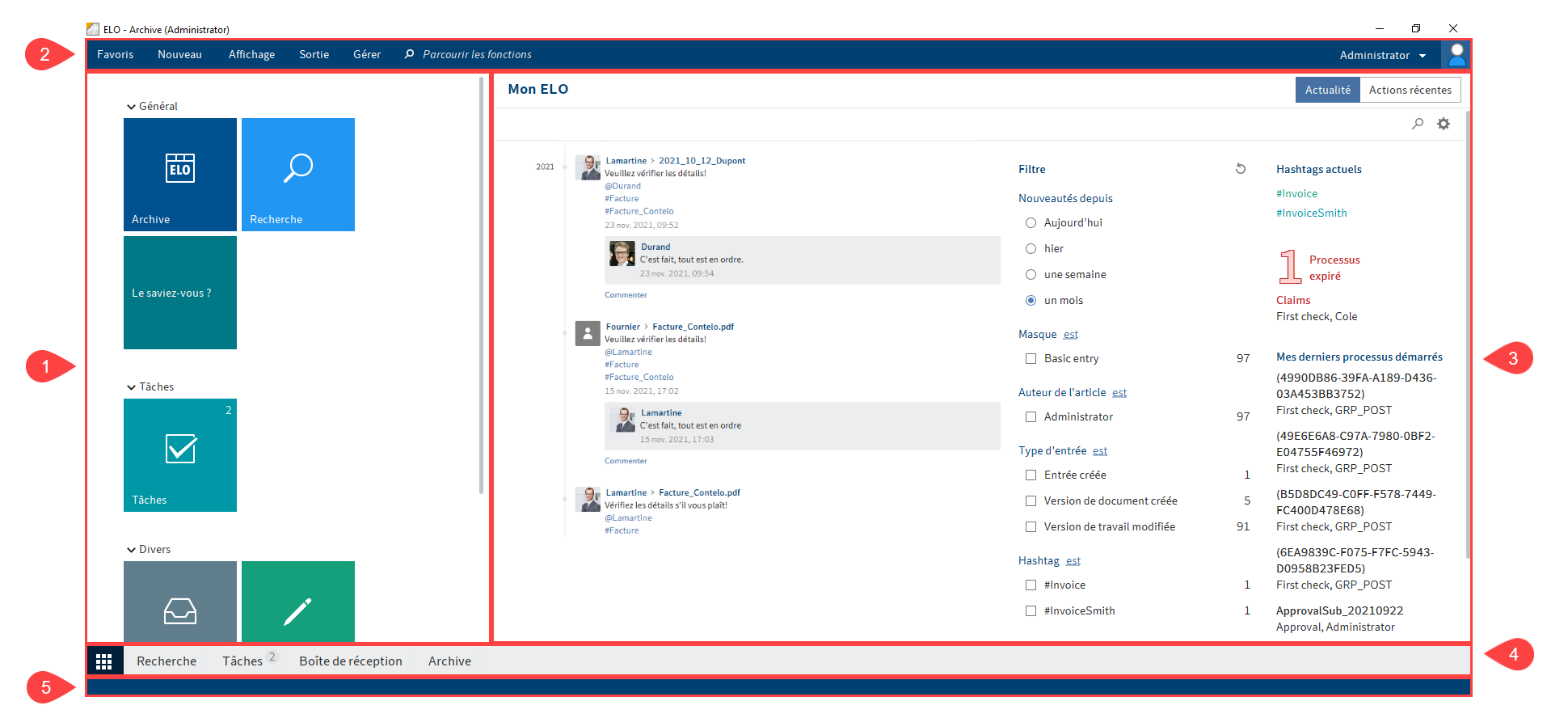Screen dimensions: 1568x718
Task: Click Commenter under Durand's reply
Action: pos(626,295)
